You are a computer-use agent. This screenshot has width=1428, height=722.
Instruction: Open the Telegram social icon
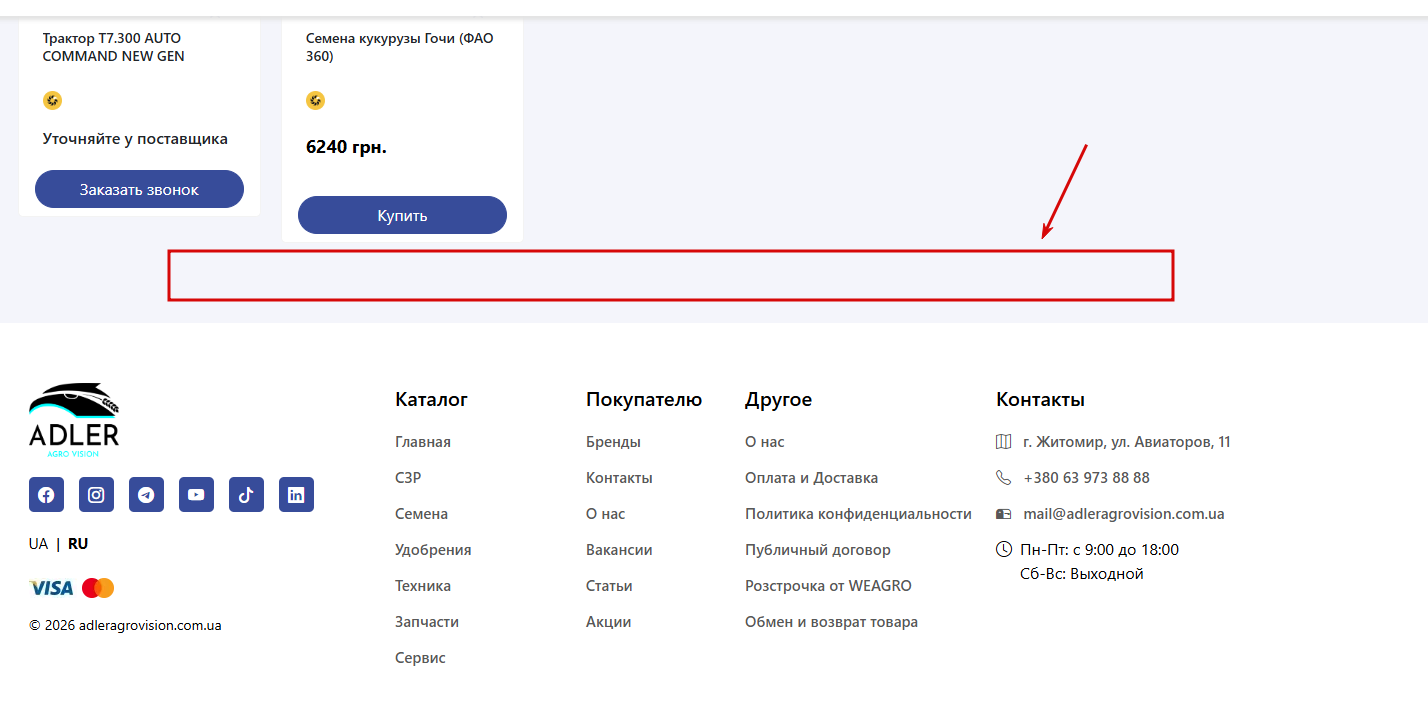click(146, 495)
